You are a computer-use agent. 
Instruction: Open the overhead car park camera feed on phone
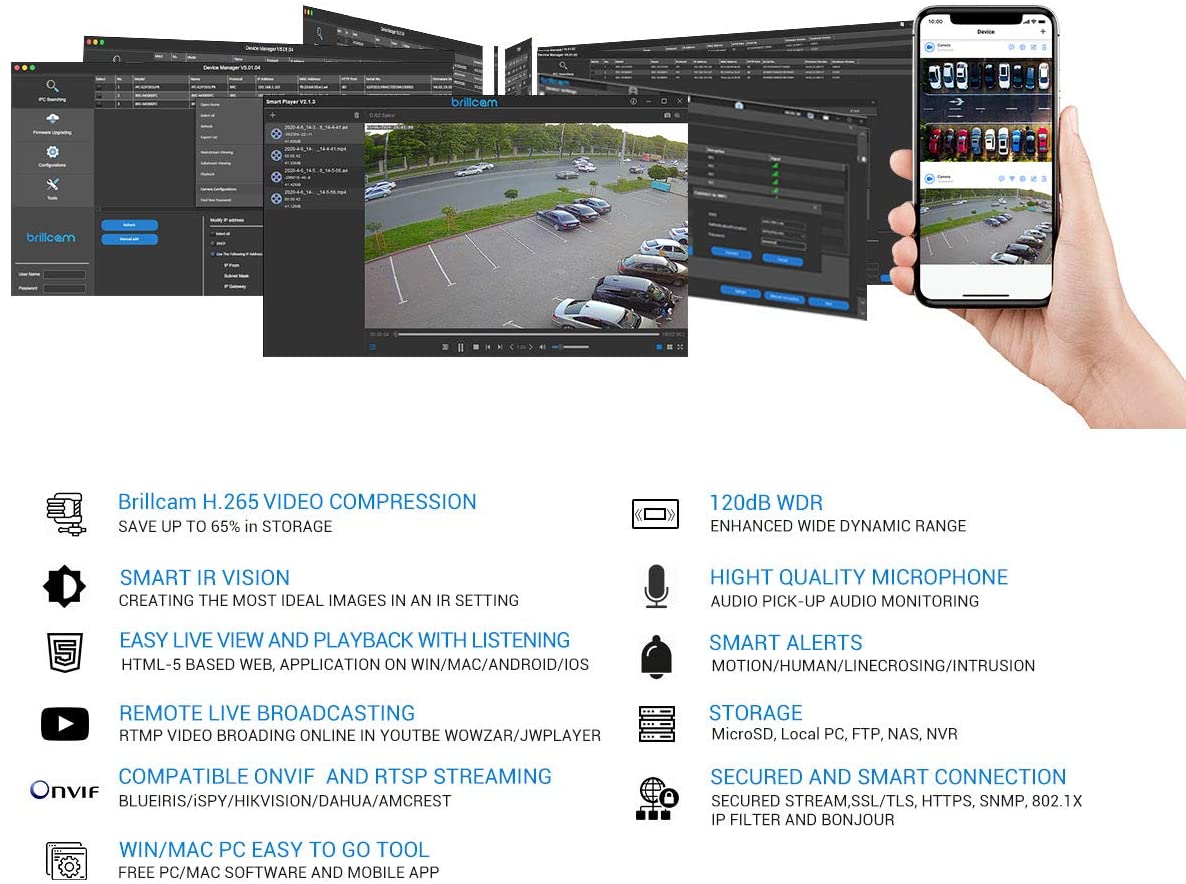[985, 110]
